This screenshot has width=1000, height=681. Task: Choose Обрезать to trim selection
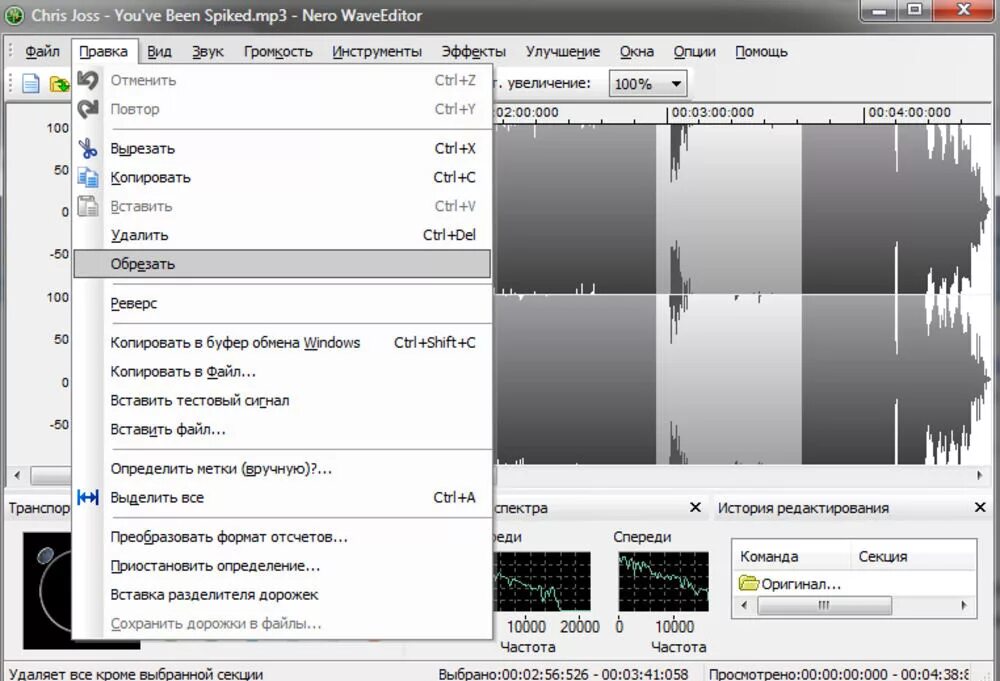click(282, 264)
